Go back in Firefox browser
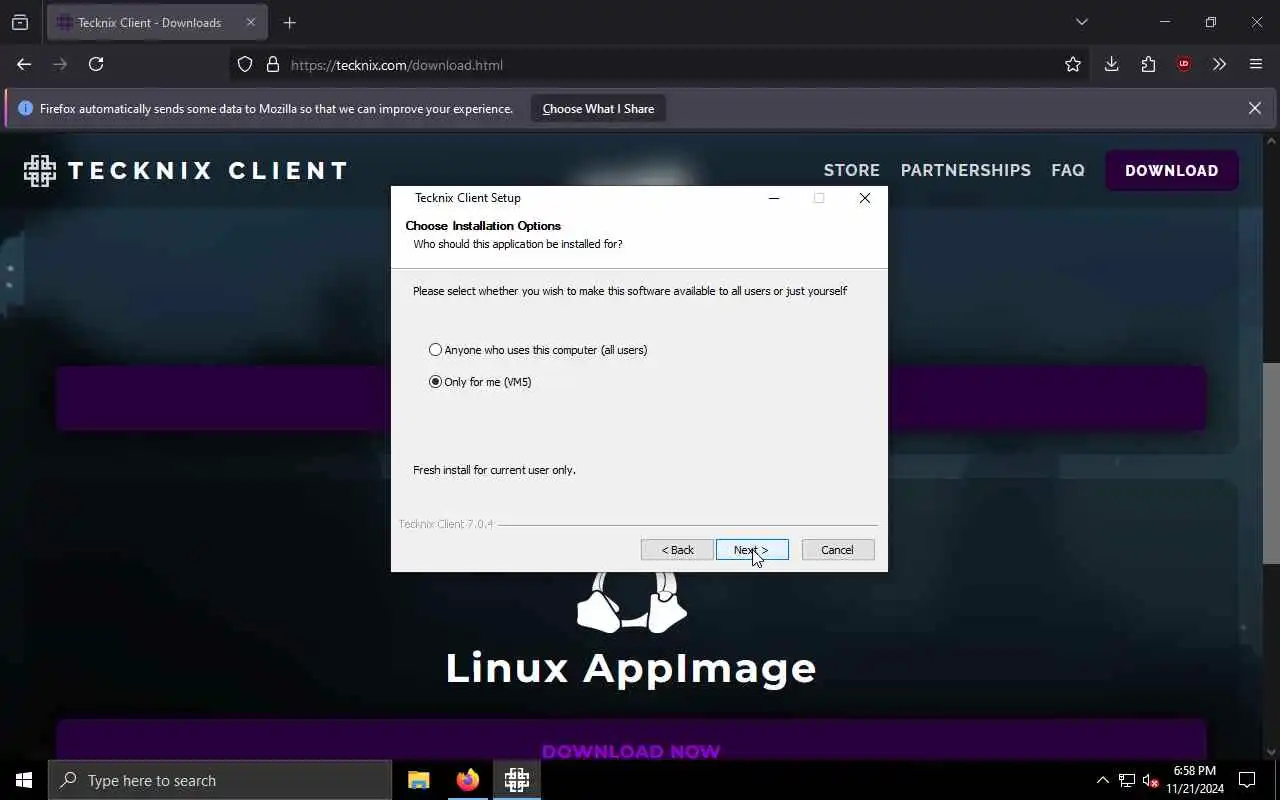 (24, 64)
